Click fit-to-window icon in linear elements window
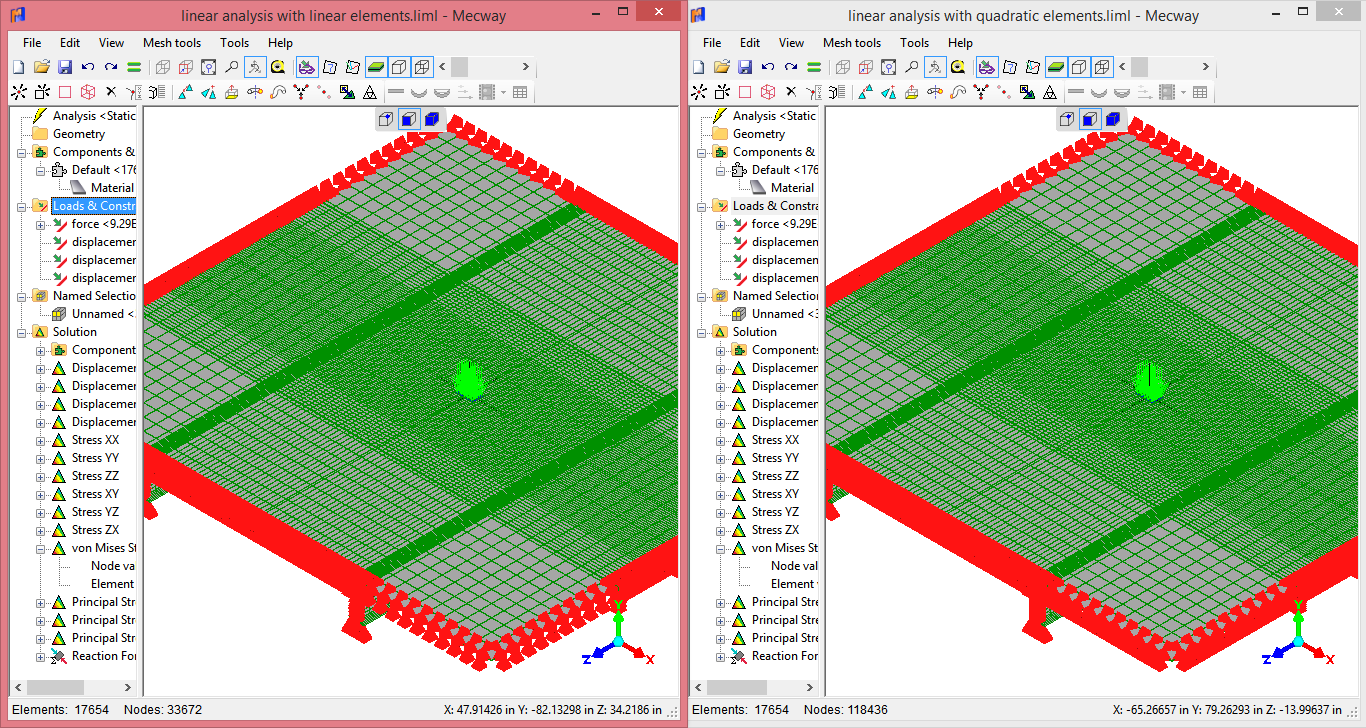Viewport: 1366px width, 728px height. tap(208, 67)
